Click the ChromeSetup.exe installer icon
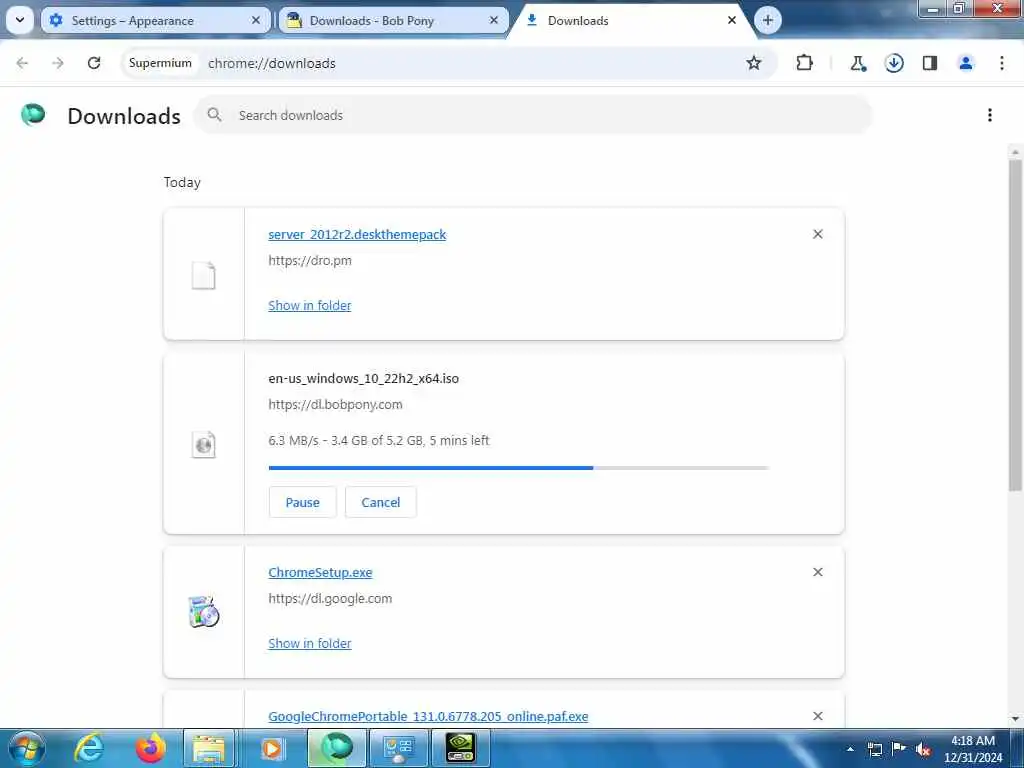This screenshot has height=768, width=1024. (x=203, y=612)
